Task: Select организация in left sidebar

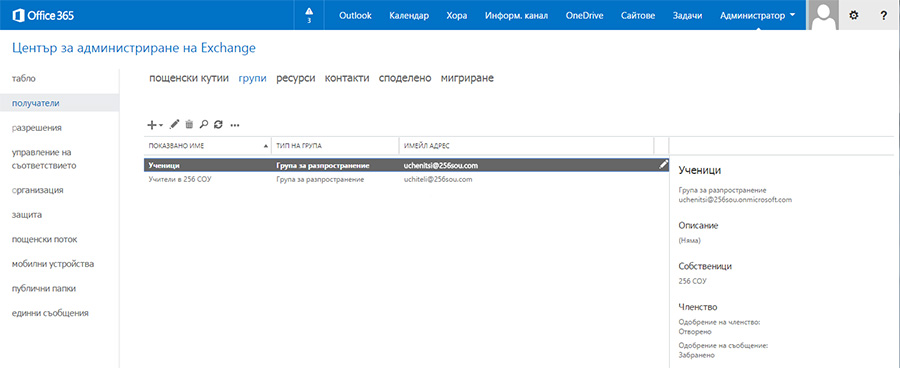Action: tap(37, 190)
